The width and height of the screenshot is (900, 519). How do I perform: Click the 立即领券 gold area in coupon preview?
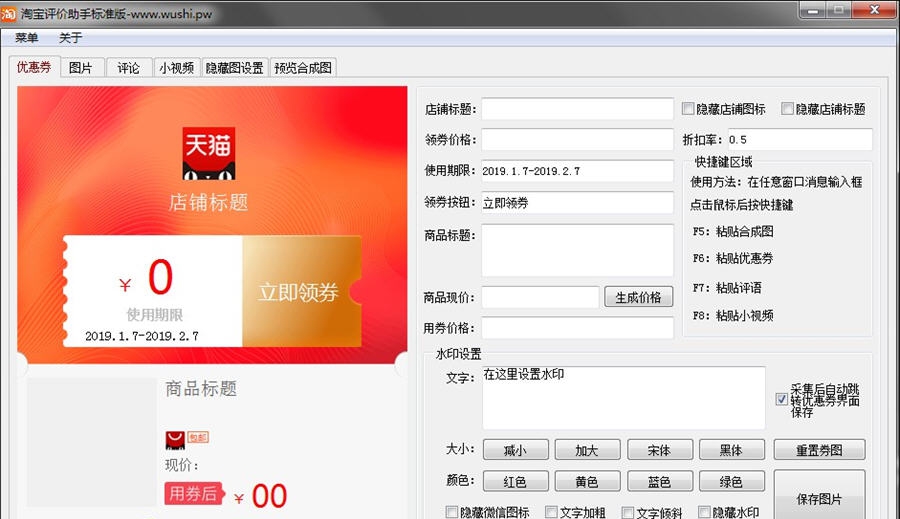tap(301, 291)
